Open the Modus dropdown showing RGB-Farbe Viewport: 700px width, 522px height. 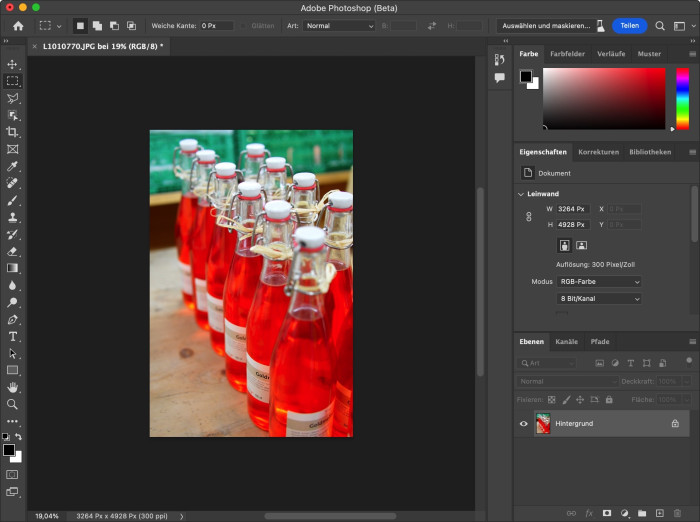point(599,282)
